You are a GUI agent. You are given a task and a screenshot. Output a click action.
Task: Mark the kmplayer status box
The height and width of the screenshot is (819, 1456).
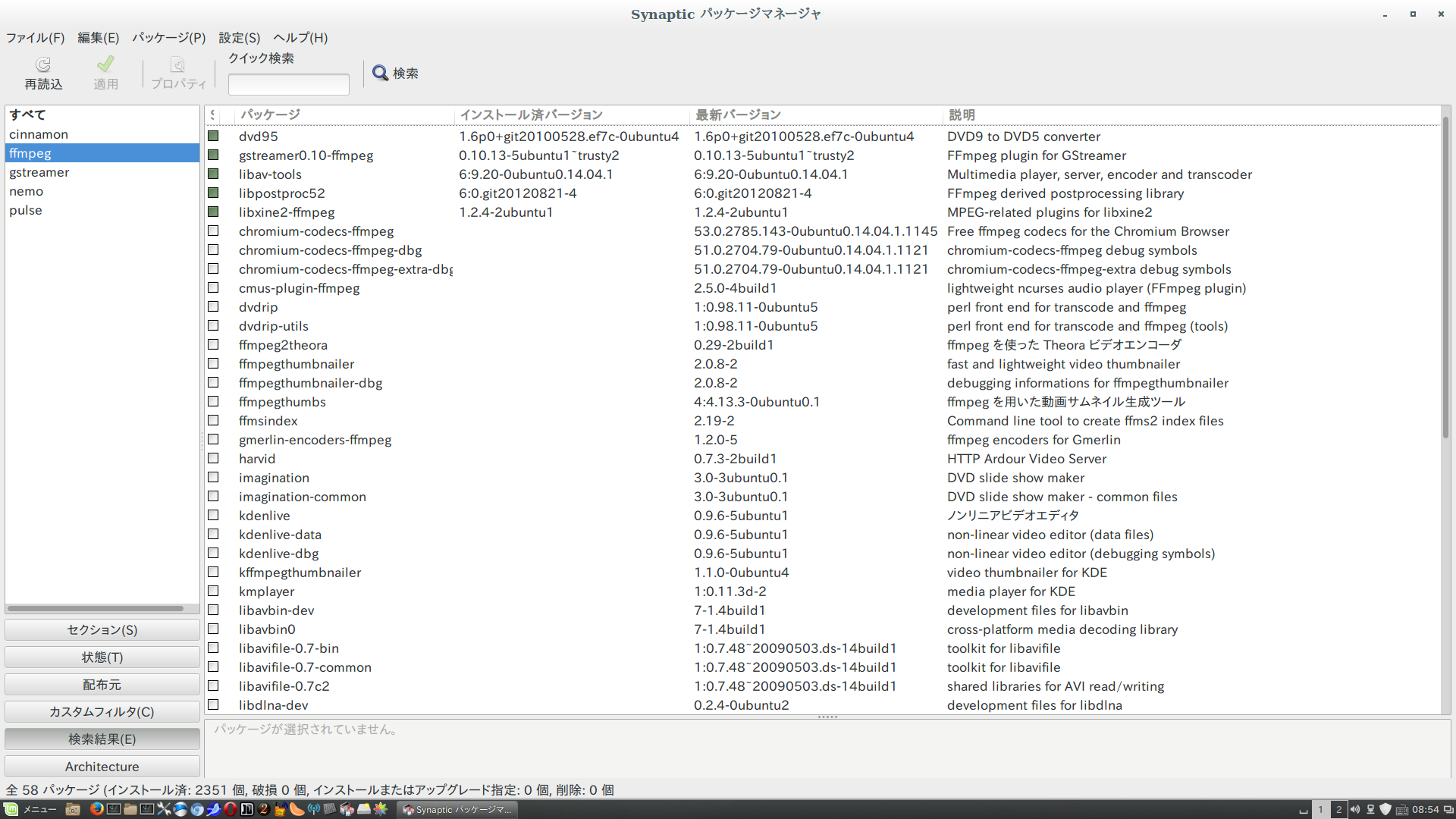(x=213, y=591)
